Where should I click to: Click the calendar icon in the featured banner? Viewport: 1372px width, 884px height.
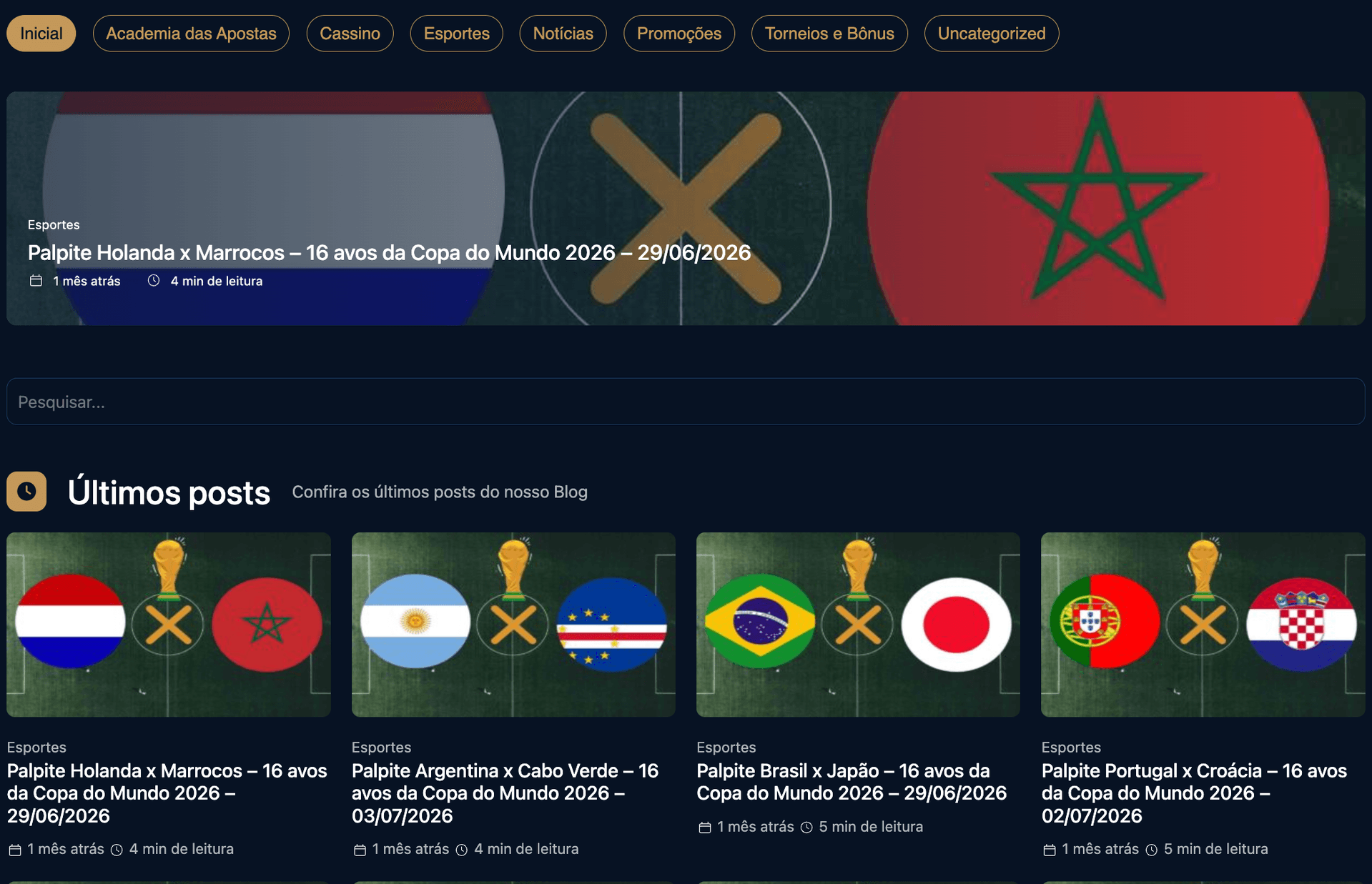point(36,281)
